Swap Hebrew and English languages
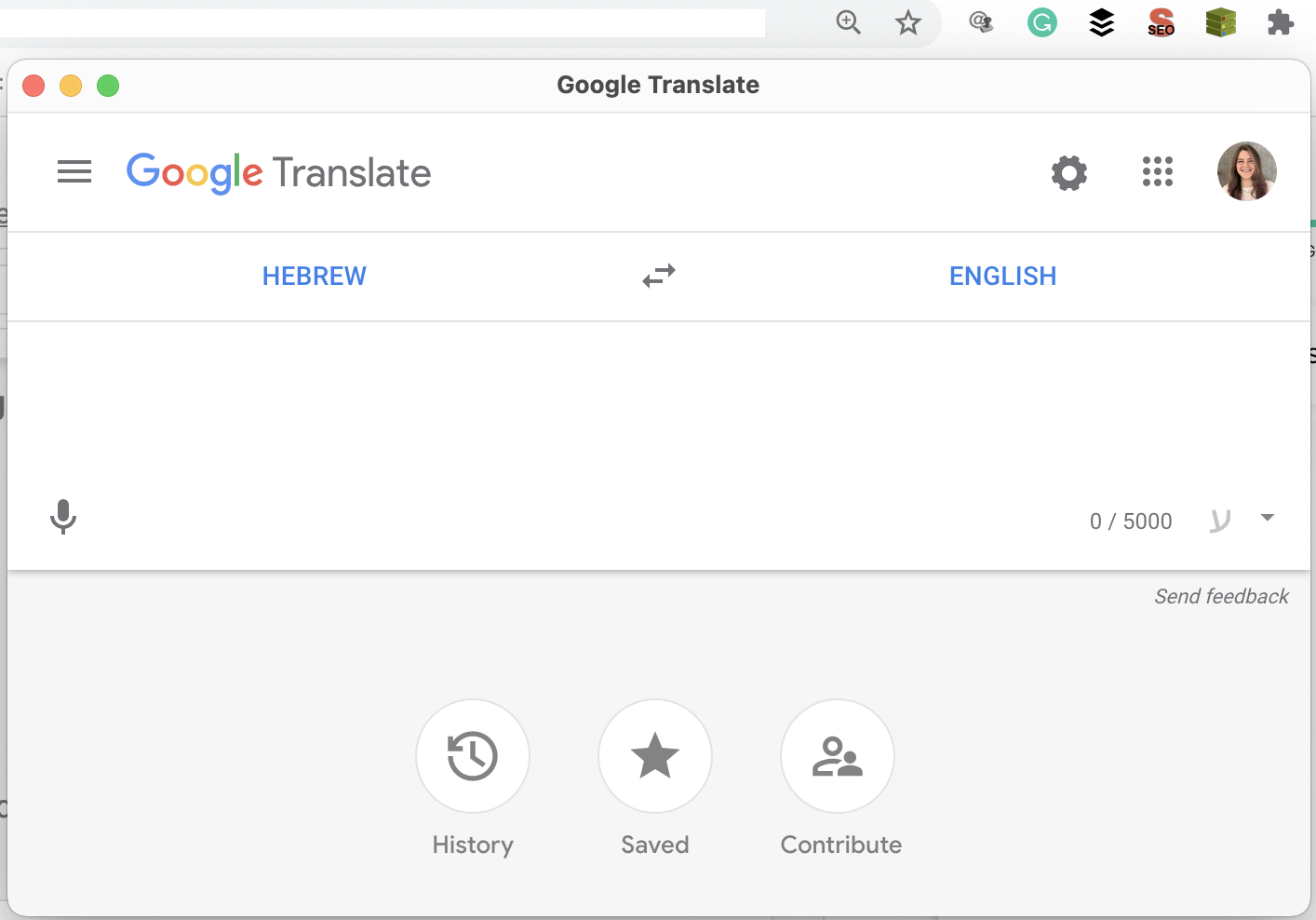The image size is (1316, 920). [x=659, y=276]
